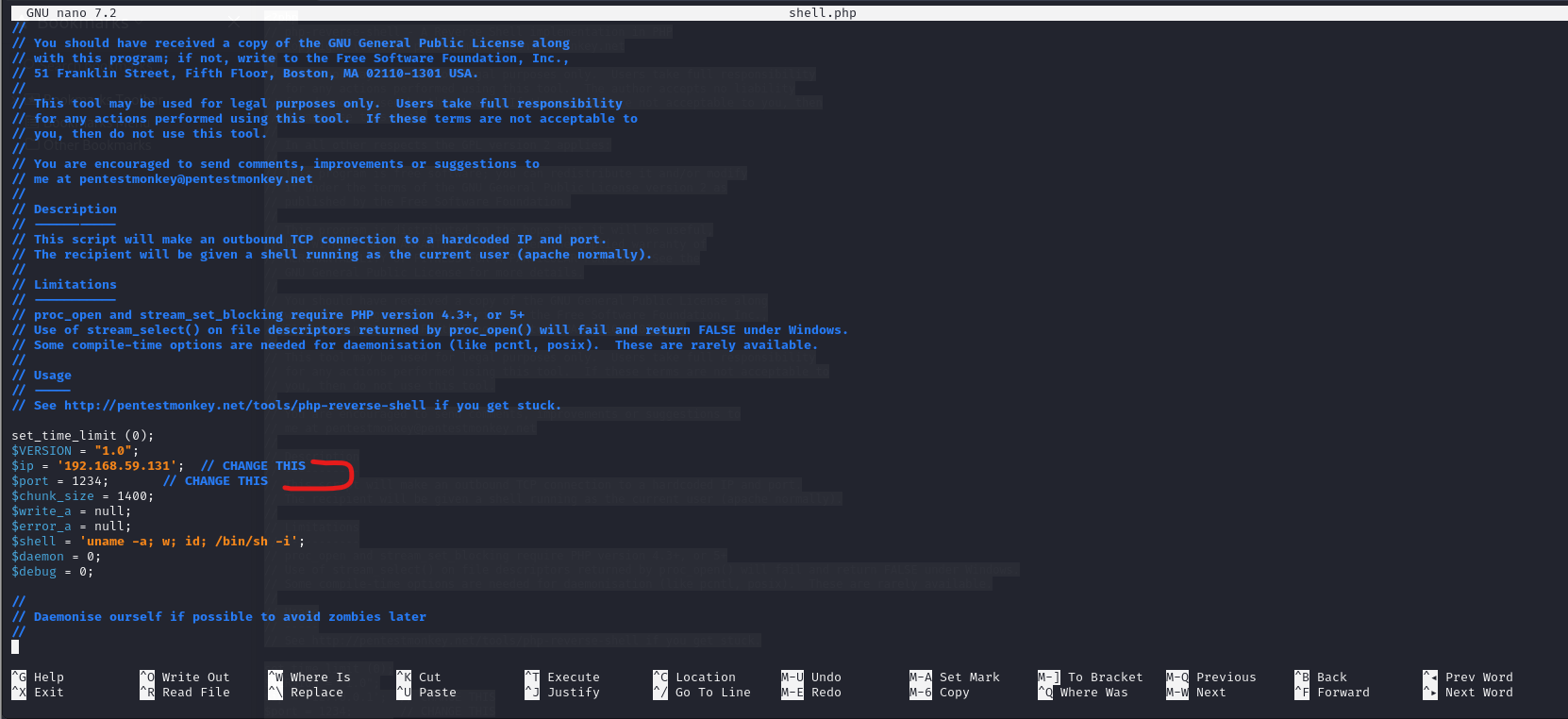1568x719 pixels.
Task: Click the $error_a = null; line
Action: pyautogui.click(x=72, y=527)
